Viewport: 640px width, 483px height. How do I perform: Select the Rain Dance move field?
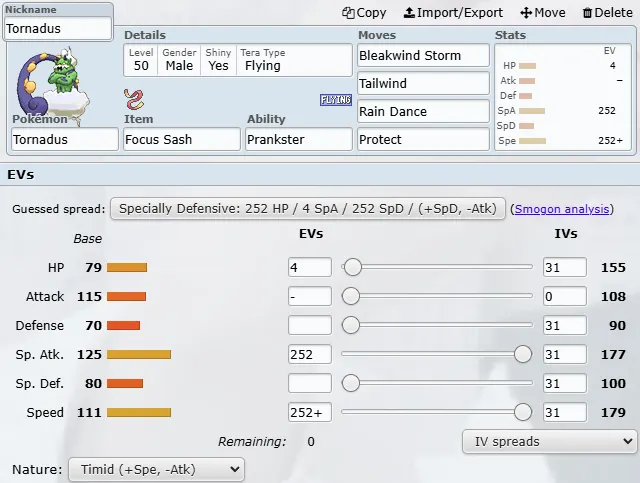[423, 111]
